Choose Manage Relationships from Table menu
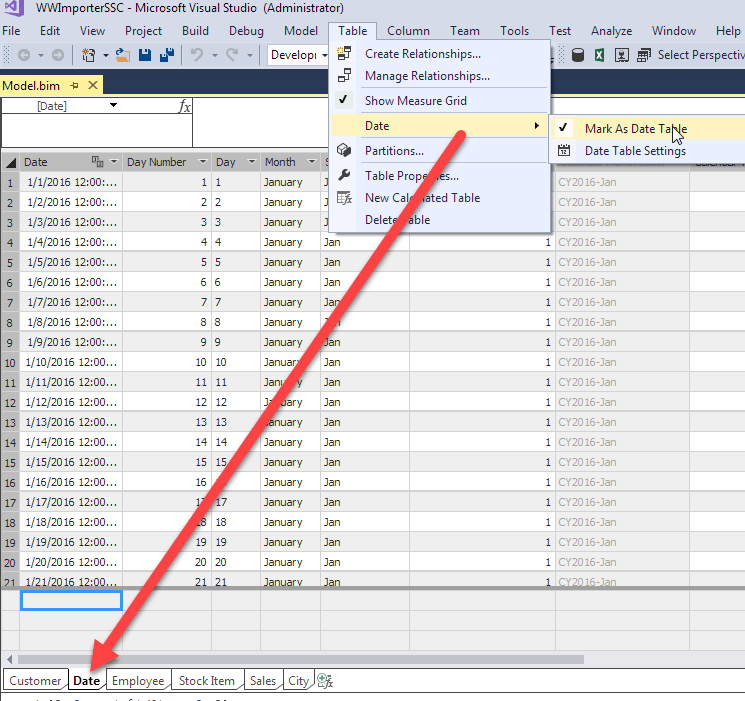Image resolution: width=745 pixels, height=701 pixels. [x=427, y=76]
